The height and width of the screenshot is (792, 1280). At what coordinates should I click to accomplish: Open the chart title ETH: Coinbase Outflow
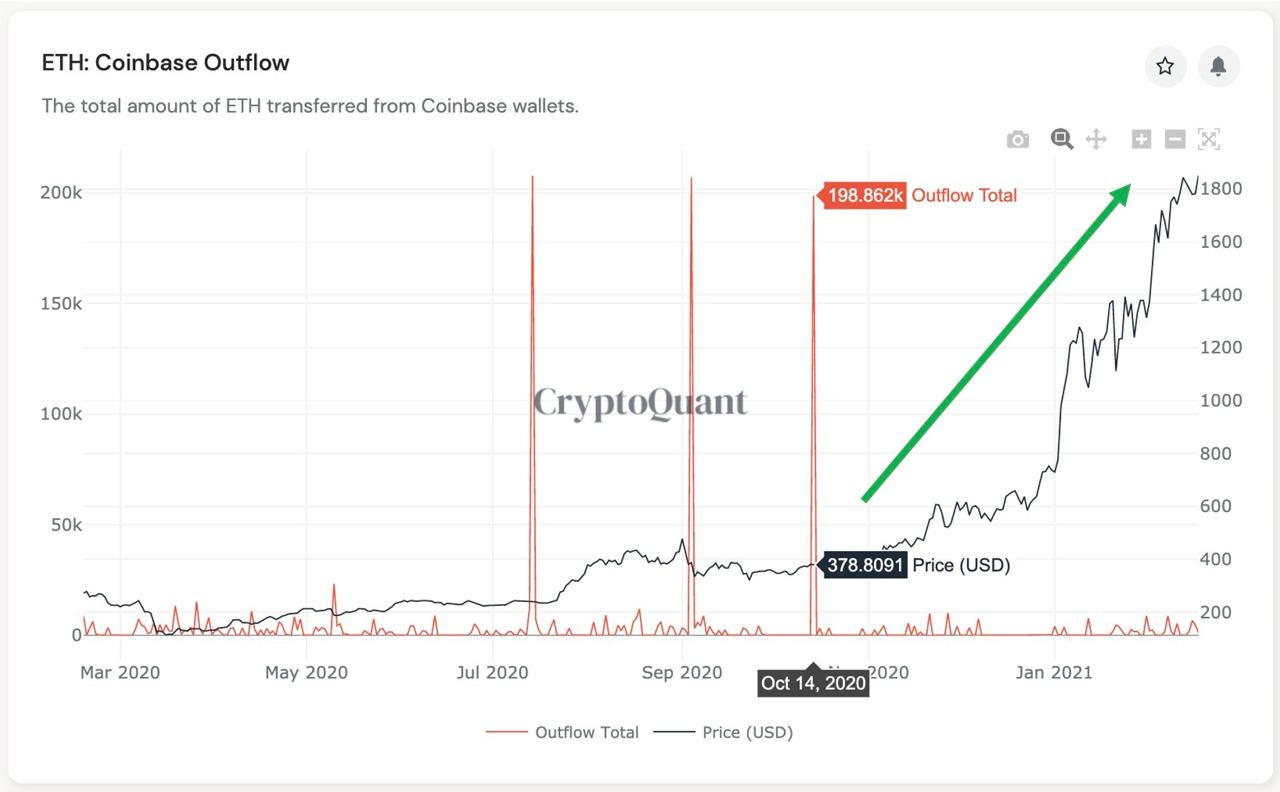164,62
